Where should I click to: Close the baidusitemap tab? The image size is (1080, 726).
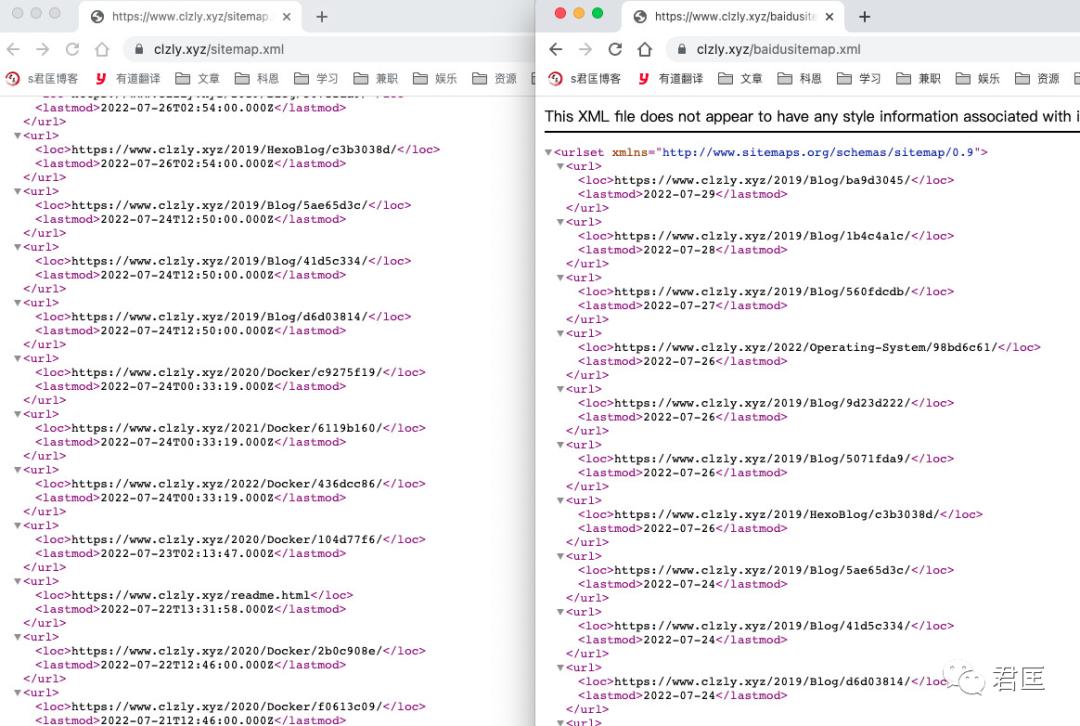pos(829,17)
